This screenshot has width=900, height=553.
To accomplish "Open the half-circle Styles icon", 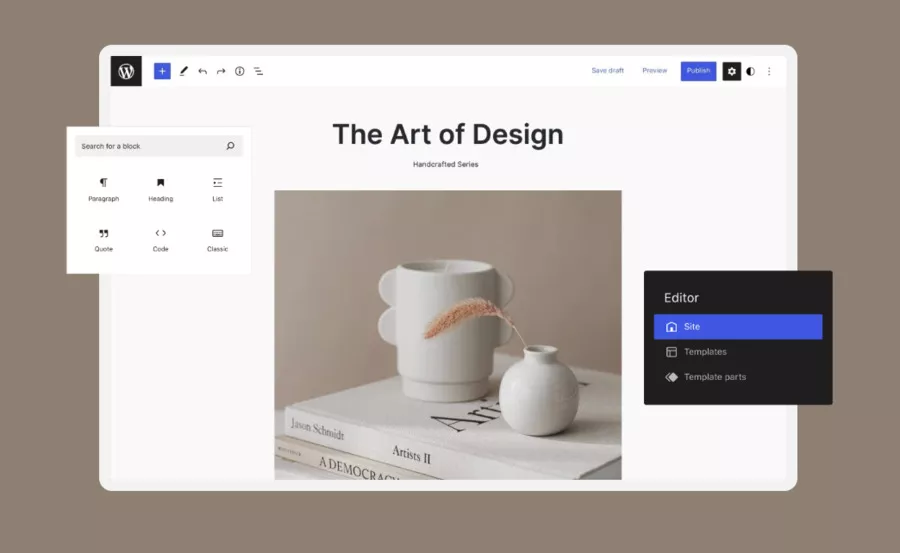I will [x=751, y=71].
